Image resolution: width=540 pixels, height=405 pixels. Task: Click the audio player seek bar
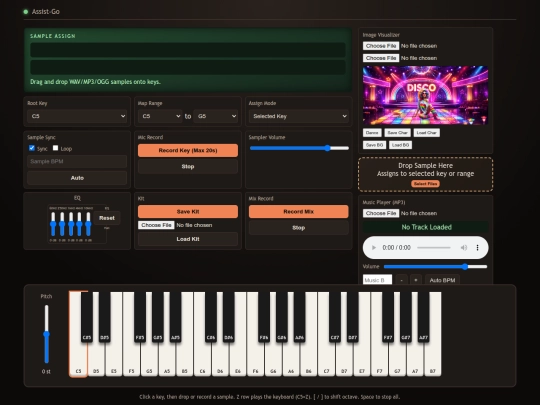(434, 248)
